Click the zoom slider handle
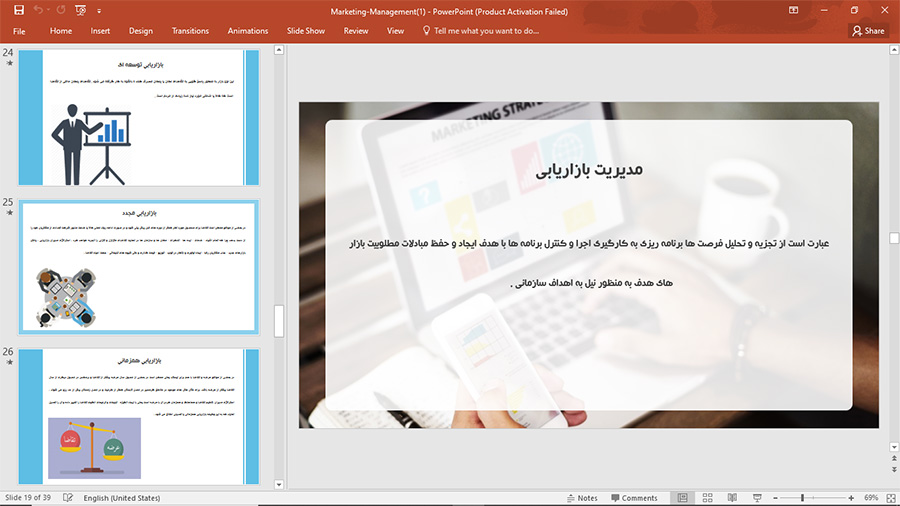The width and height of the screenshot is (900, 506). click(803, 497)
